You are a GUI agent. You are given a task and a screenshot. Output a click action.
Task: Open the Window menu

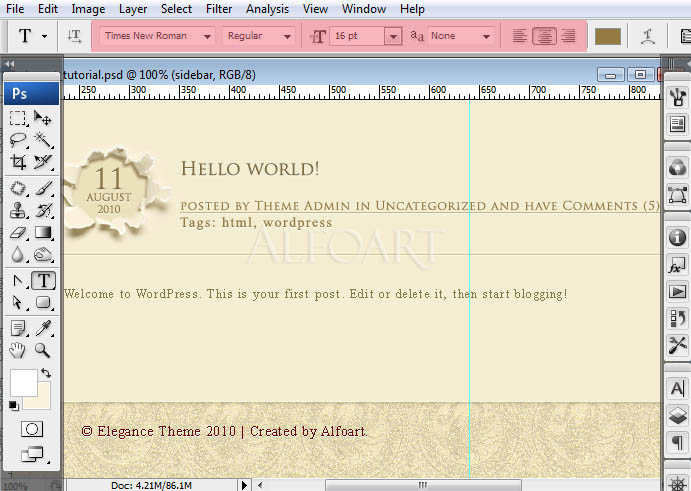pos(364,9)
